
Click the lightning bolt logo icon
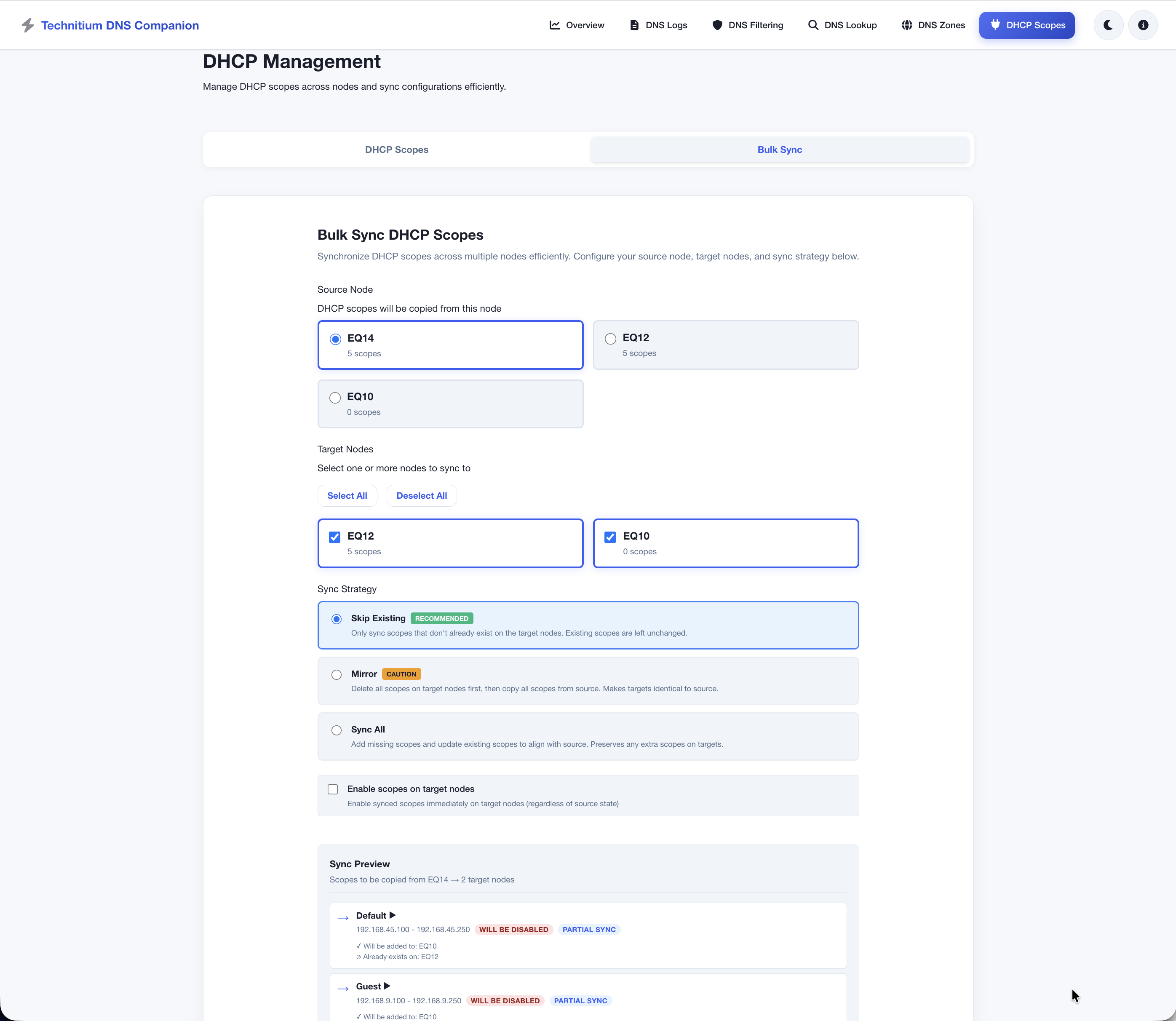coord(27,24)
